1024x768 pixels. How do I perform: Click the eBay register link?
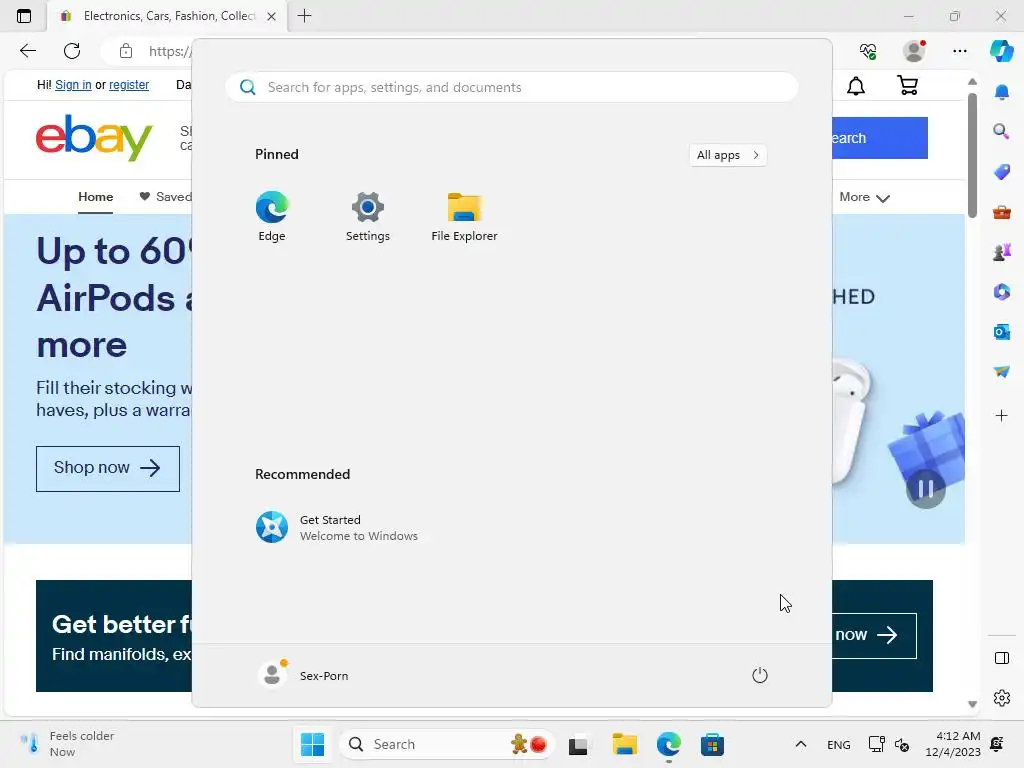[x=129, y=85]
